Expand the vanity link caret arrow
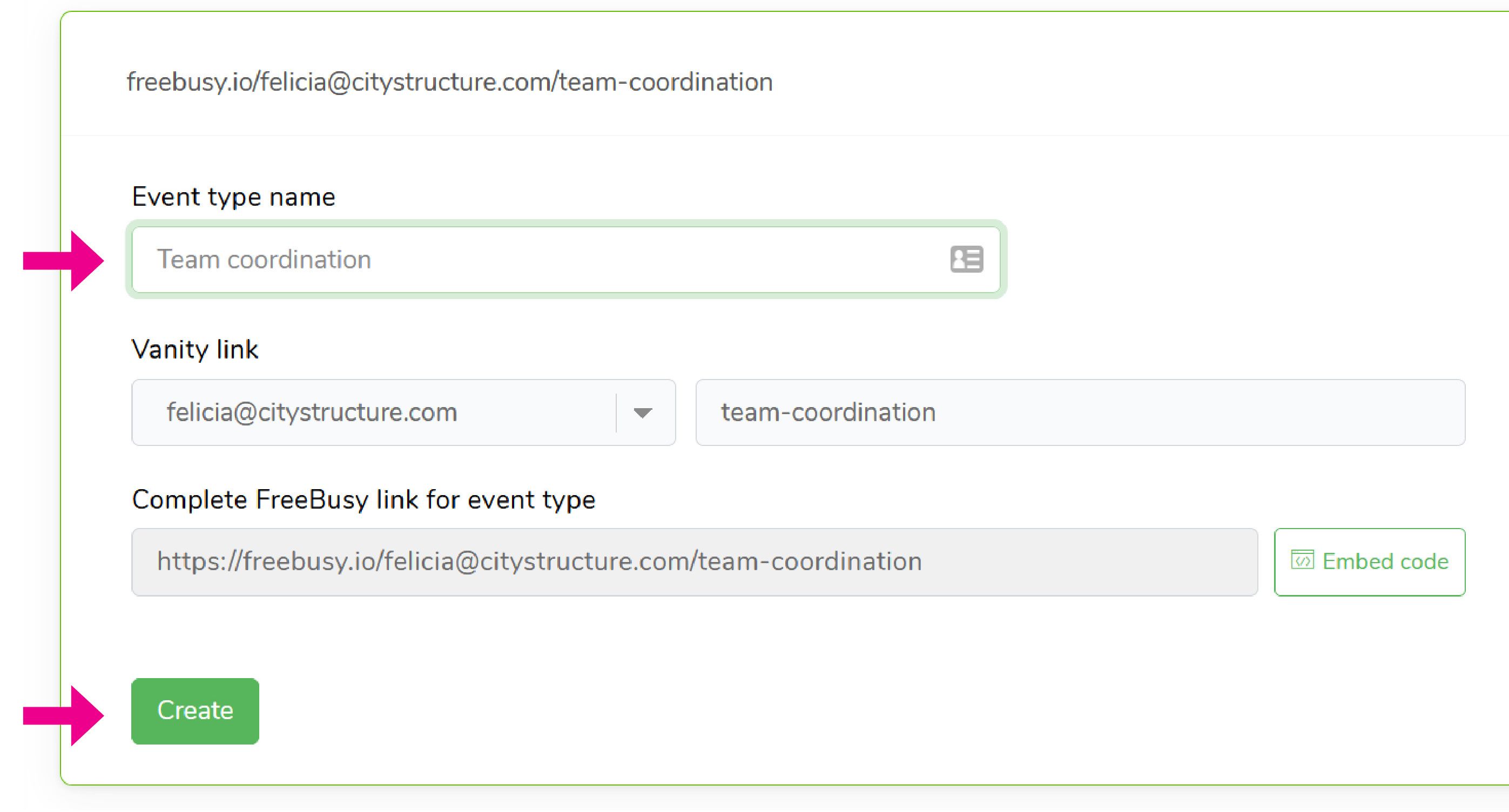This screenshot has height=812, width=1509. tap(643, 412)
